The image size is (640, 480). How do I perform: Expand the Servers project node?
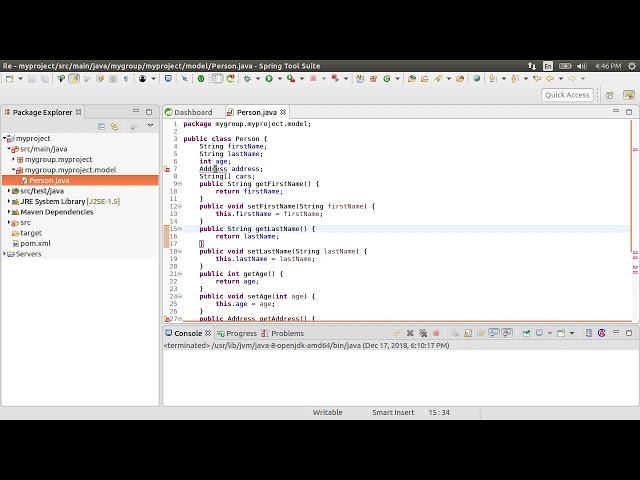[x=4, y=254]
